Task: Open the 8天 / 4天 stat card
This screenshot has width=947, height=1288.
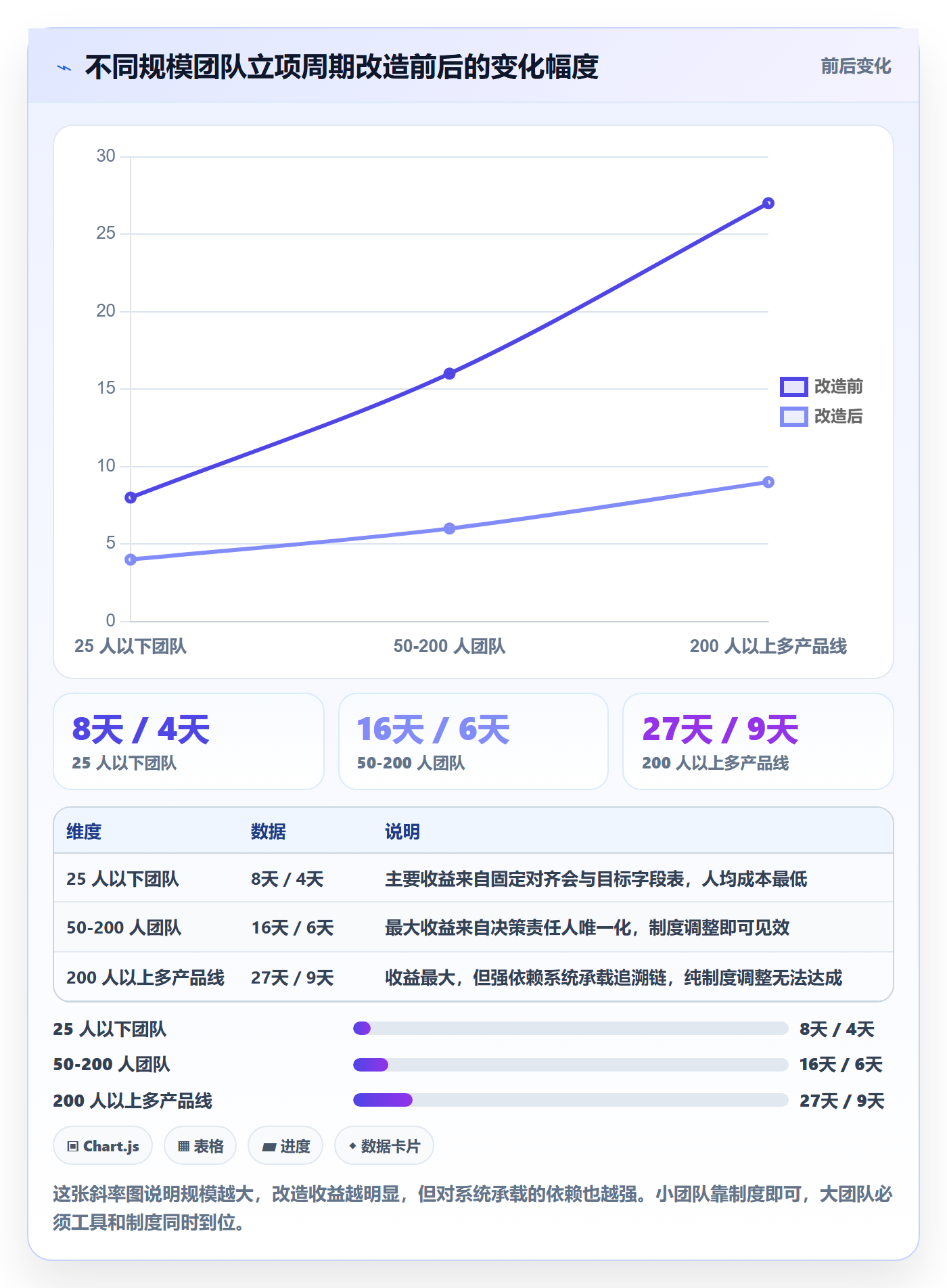Action: pyautogui.click(x=189, y=741)
